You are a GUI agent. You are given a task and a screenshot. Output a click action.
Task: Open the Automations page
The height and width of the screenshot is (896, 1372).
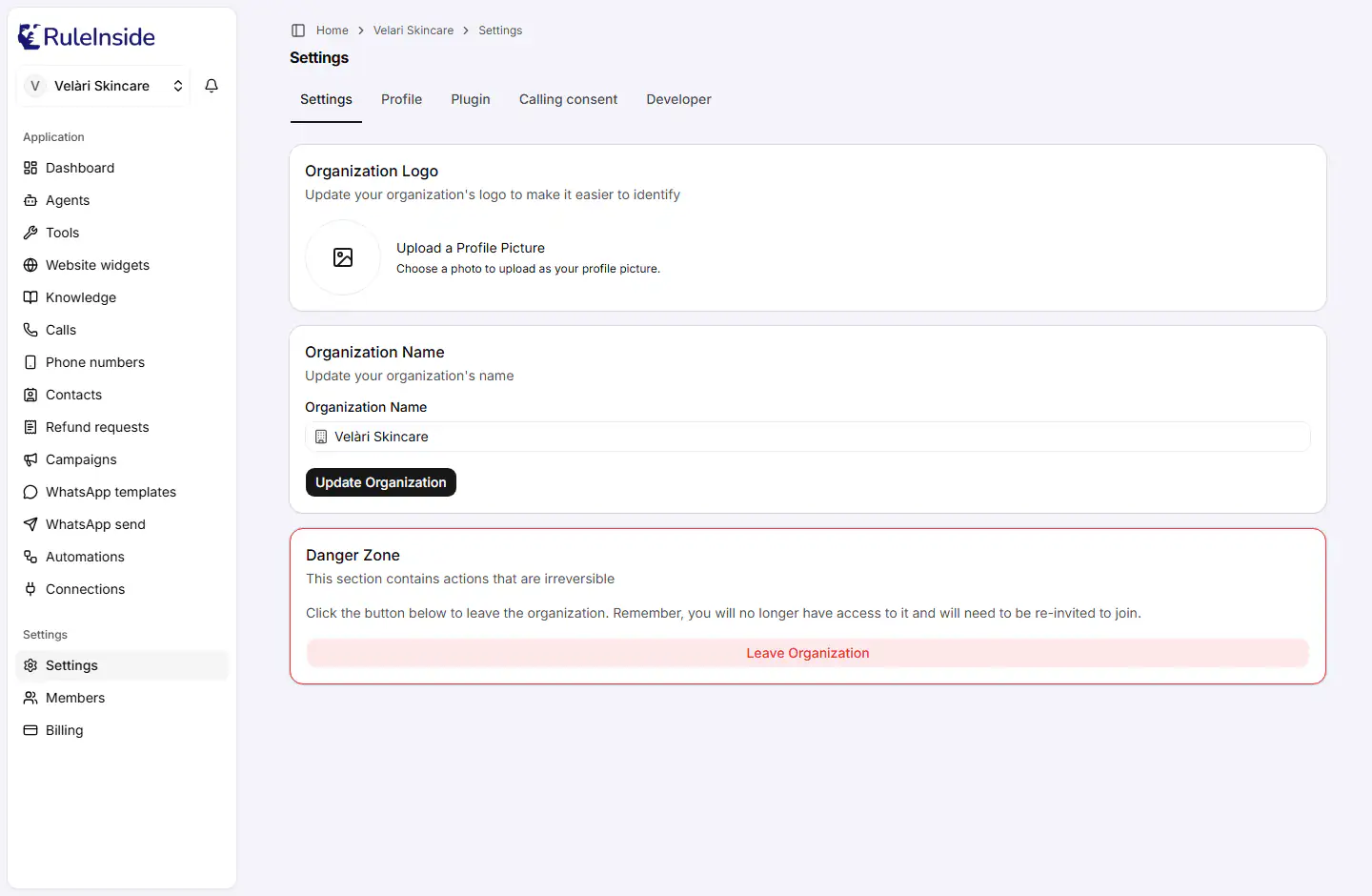pyautogui.click(x=122, y=557)
